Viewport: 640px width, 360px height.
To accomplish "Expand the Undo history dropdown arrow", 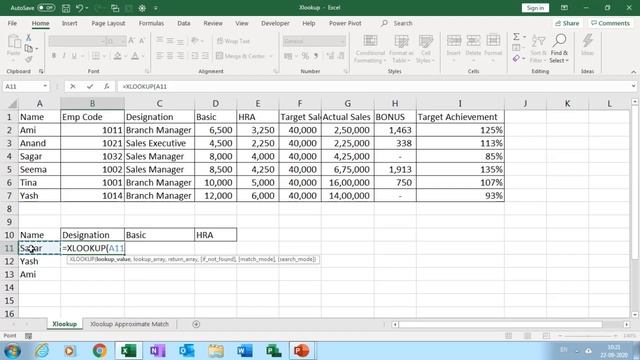I will [87, 8].
